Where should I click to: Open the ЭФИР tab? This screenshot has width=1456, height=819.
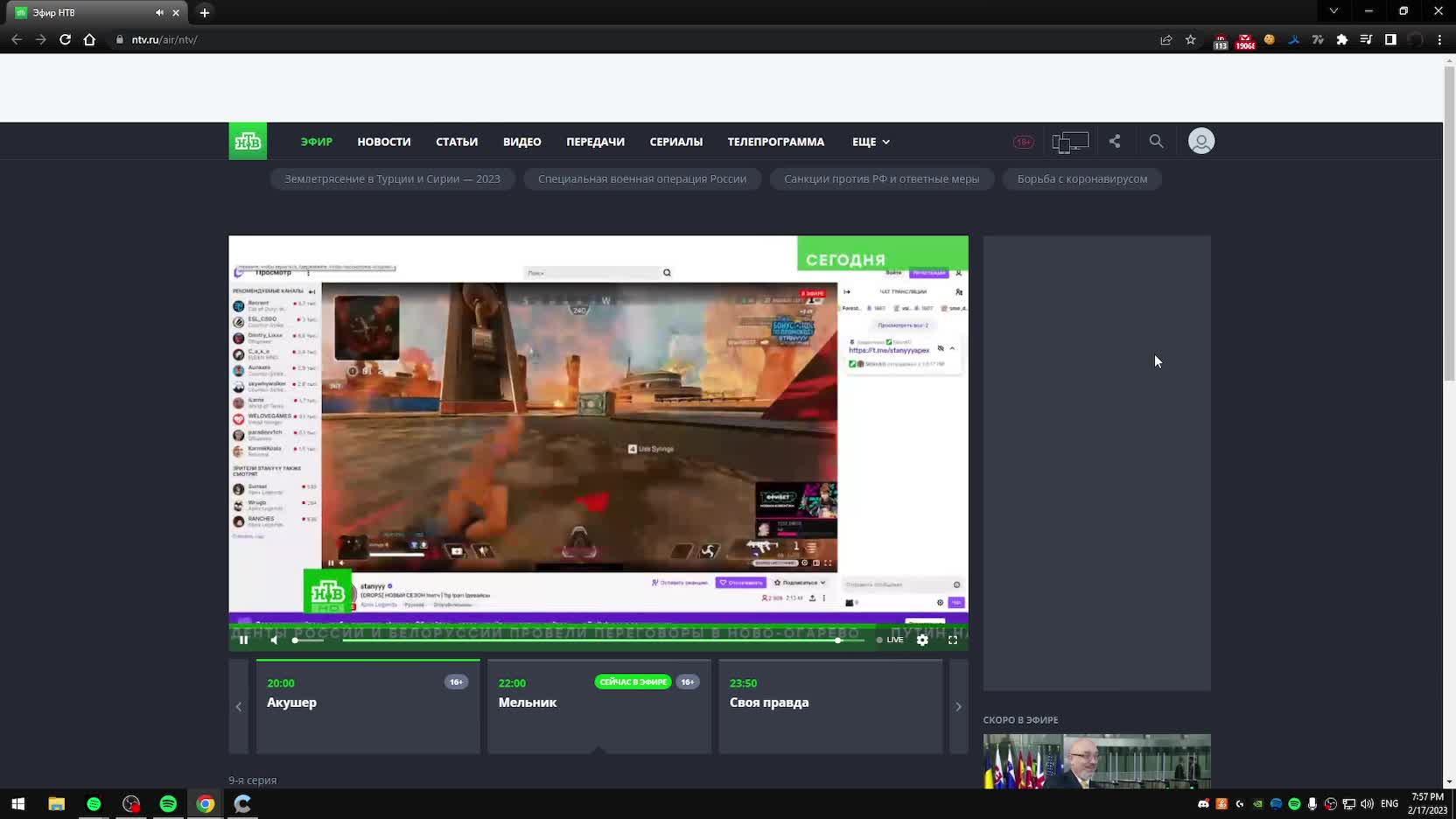click(316, 142)
